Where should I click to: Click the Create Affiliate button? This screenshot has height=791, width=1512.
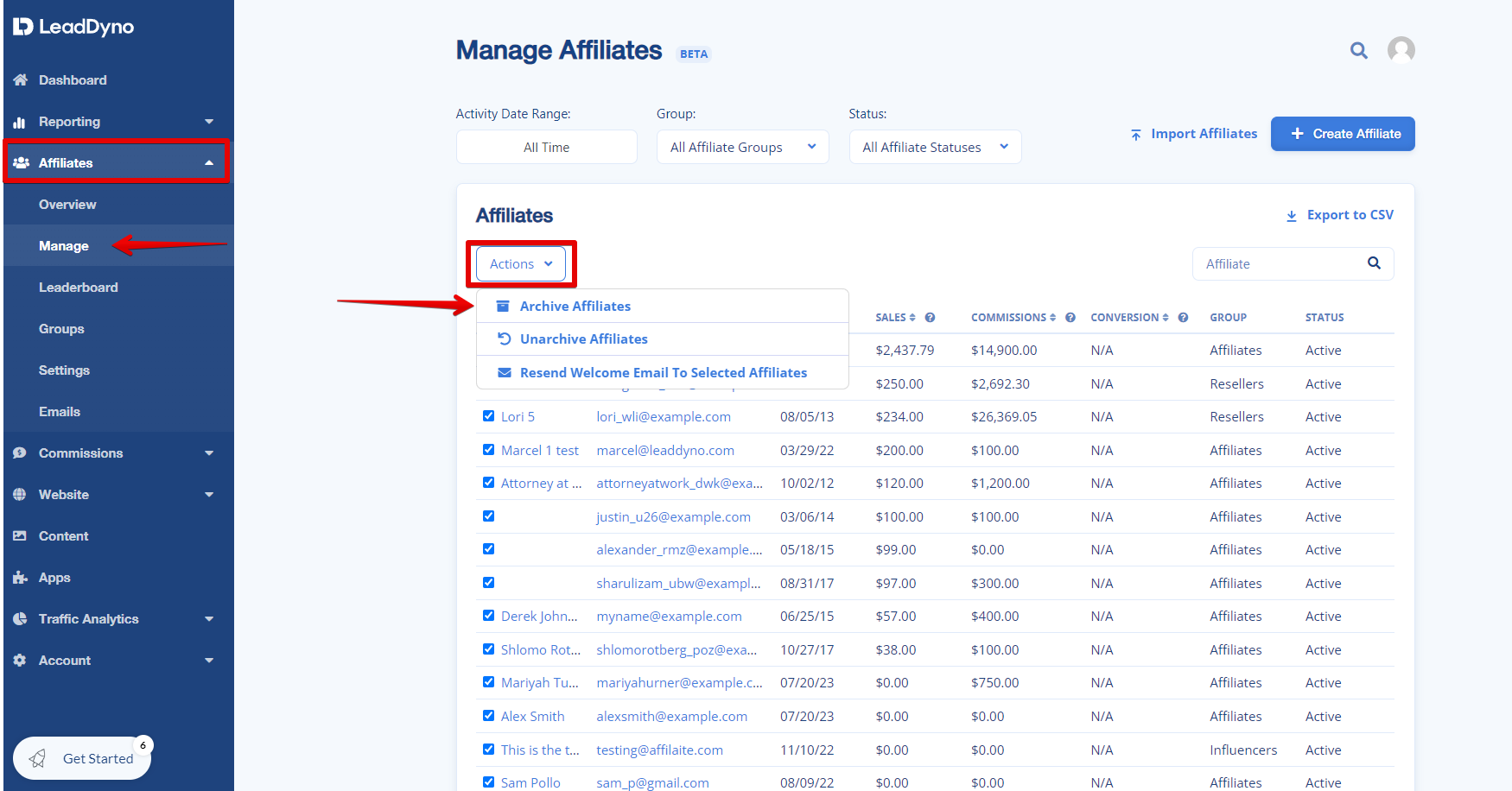click(x=1343, y=134)
